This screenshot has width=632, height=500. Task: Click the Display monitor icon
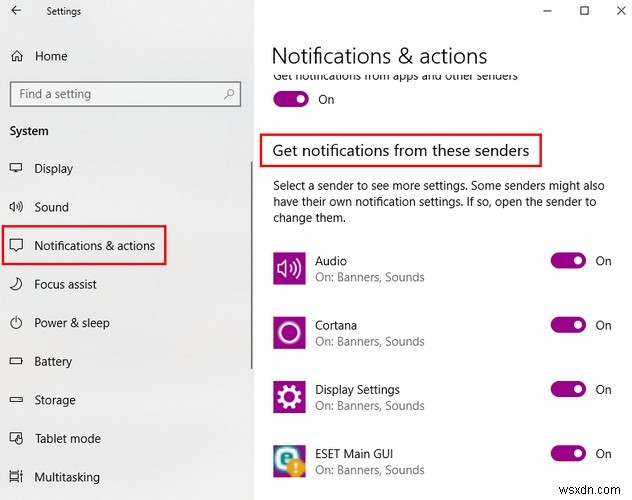[x=16, y=168]
